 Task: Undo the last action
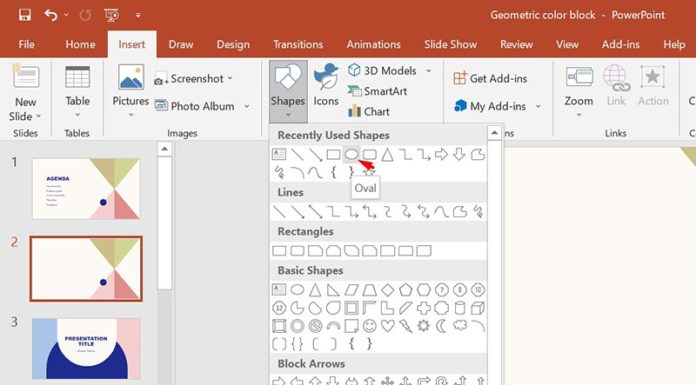pyautogui.click(x=51, y=15)
